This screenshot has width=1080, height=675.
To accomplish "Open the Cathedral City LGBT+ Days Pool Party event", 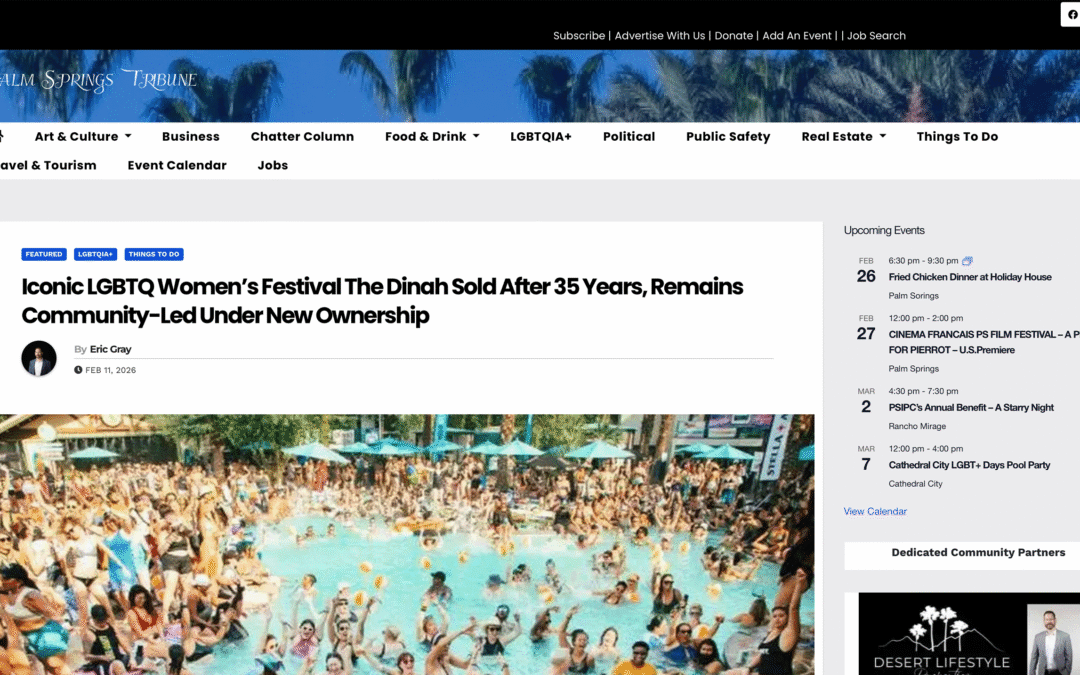I will (969, 465).
